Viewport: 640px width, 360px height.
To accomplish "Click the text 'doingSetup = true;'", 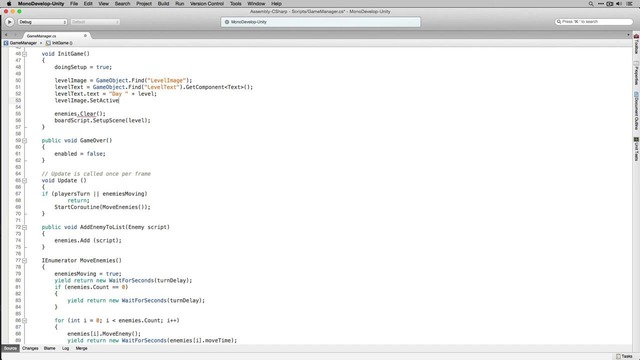I will click(83, 67).
